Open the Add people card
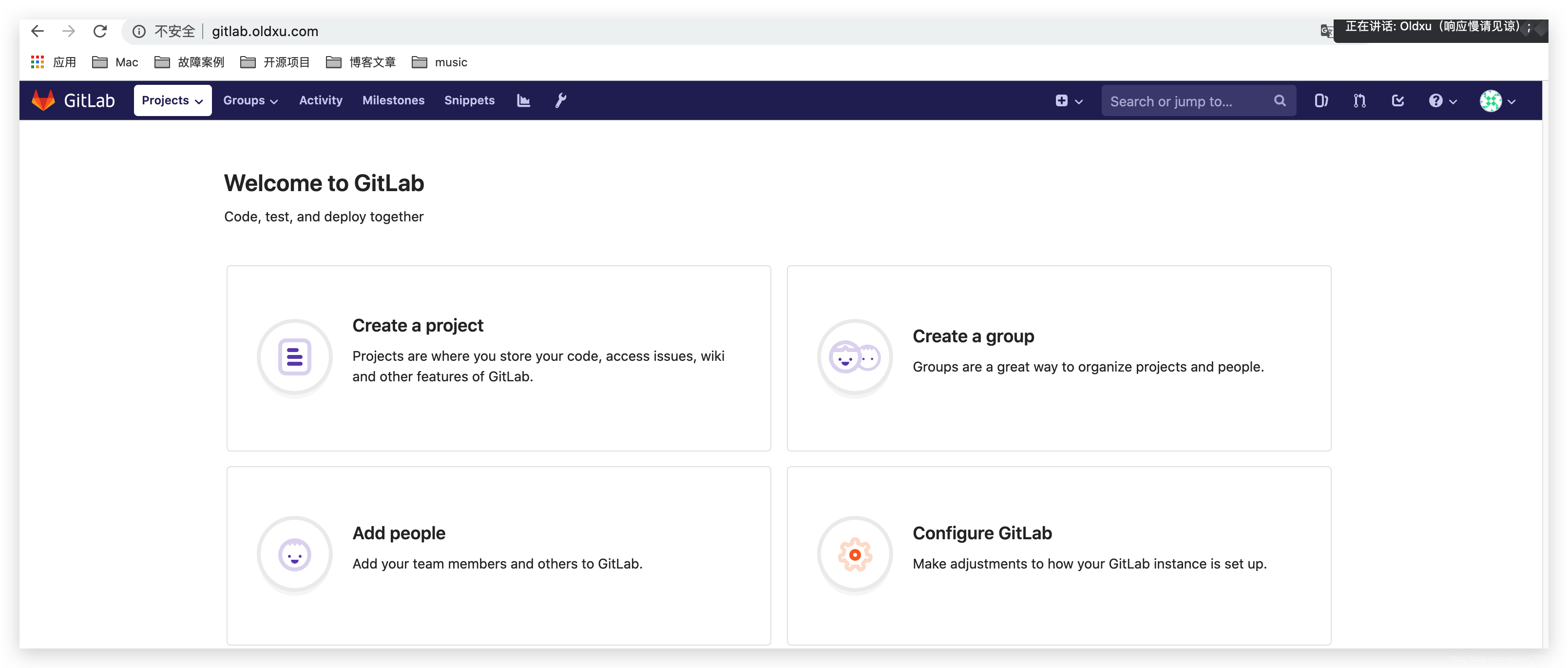This screenshot has width=1568, height=668. coord(498,555)
